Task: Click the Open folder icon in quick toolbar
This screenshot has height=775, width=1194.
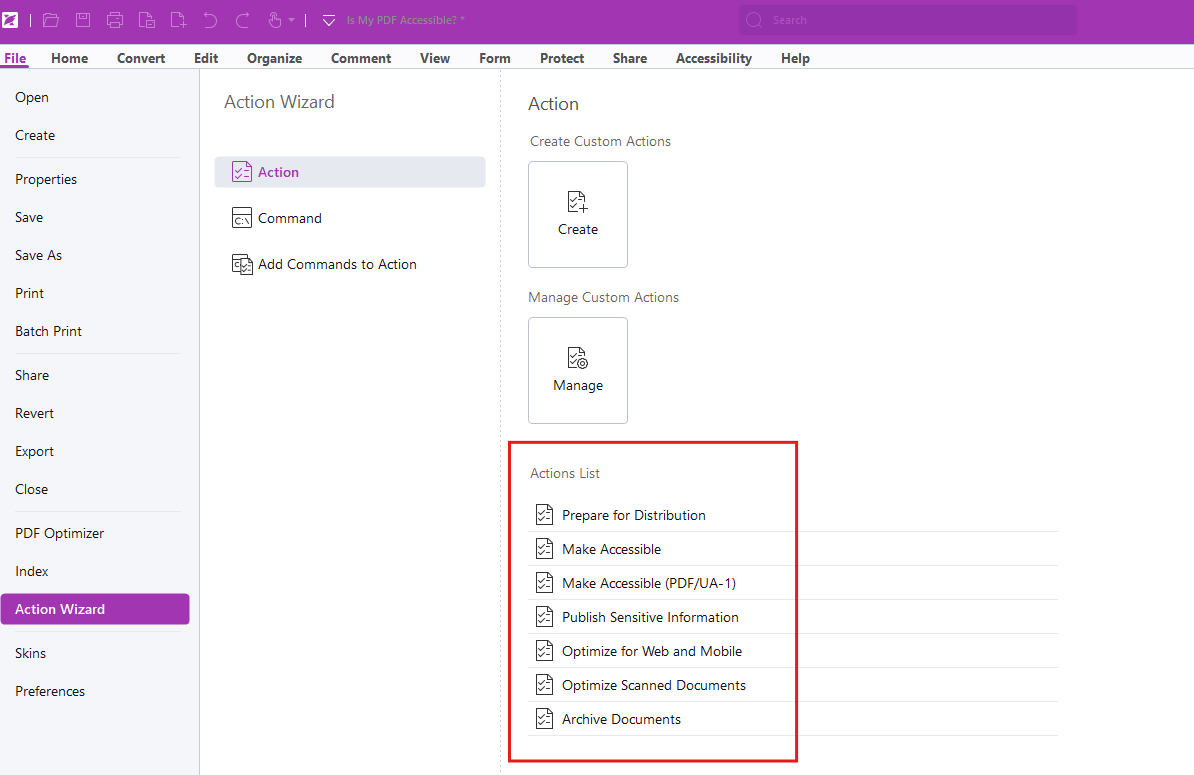Action: click(x=51, y=20)
